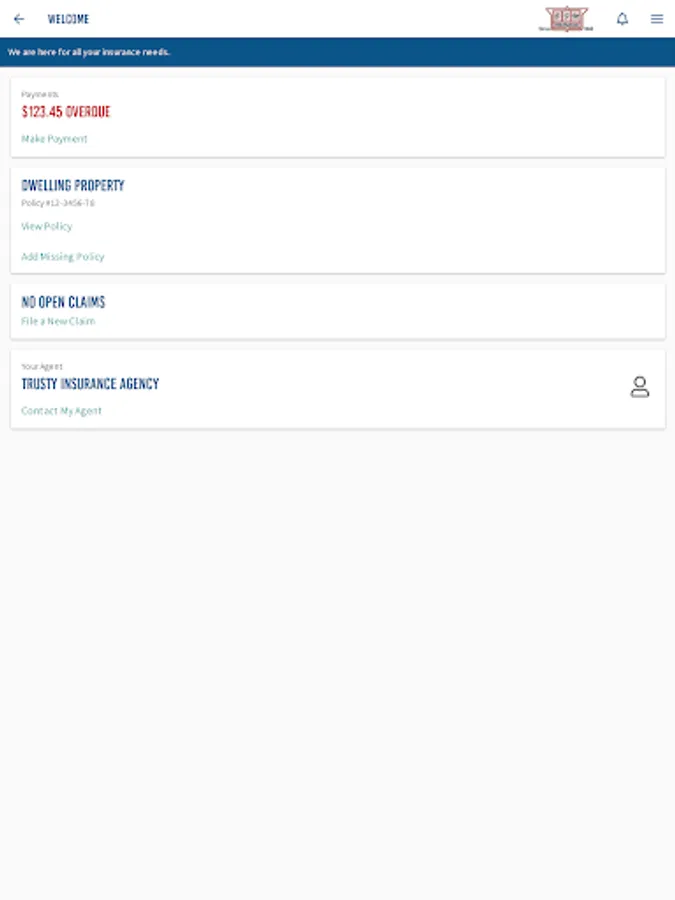This screenshot has width=675, height=900.
Task: Tap the No Open Claims heading
Action: pyautogui.click(x=63, y=302)
